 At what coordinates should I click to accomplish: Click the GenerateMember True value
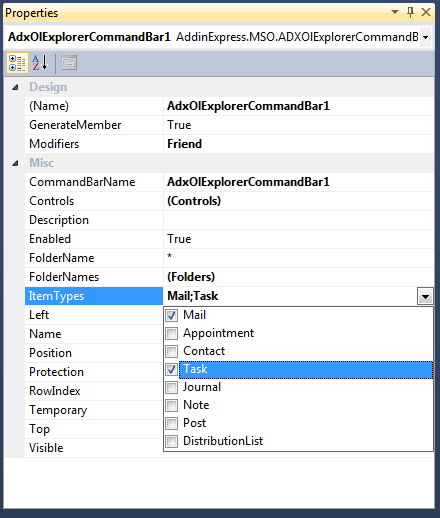[x=299, y=125]
